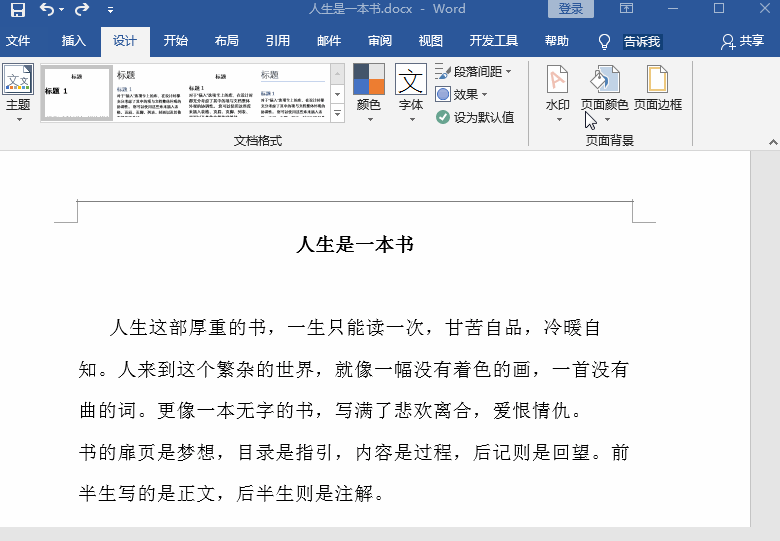
Task: Switch to the 插入 (Insert) tab
Action: click(x=74, y=42)
